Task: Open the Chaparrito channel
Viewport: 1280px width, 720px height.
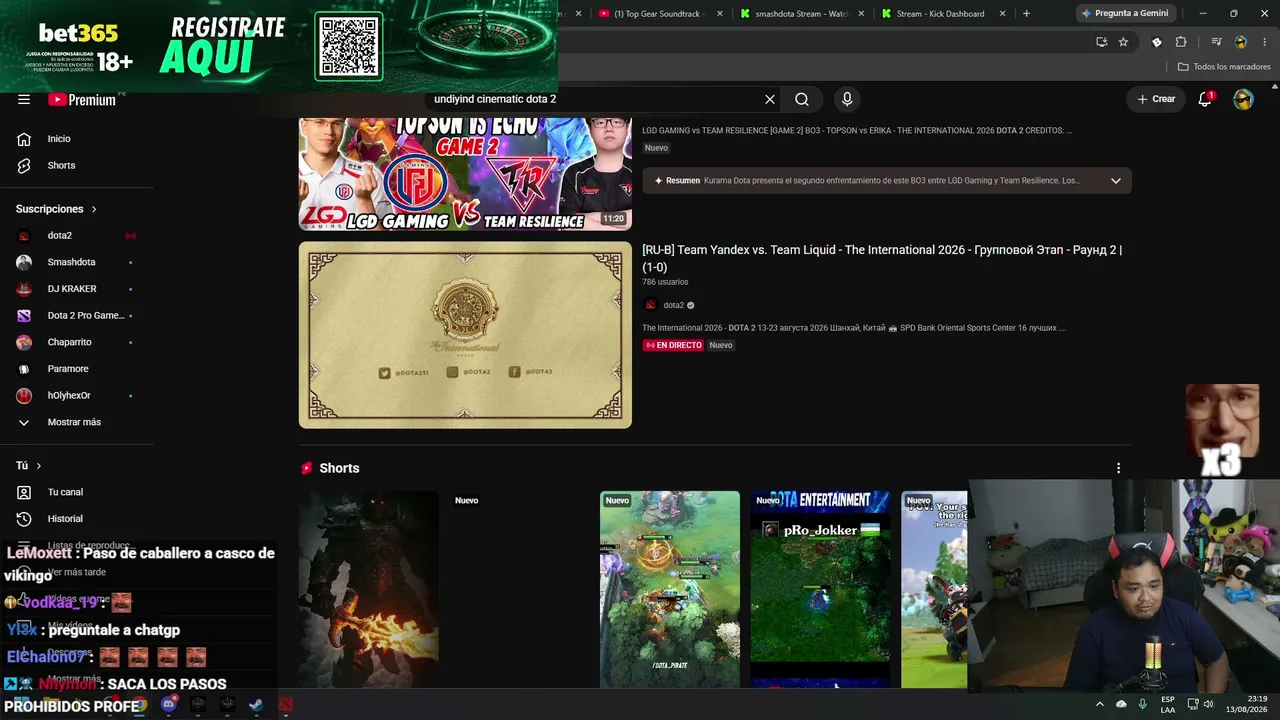Action: 77,342
